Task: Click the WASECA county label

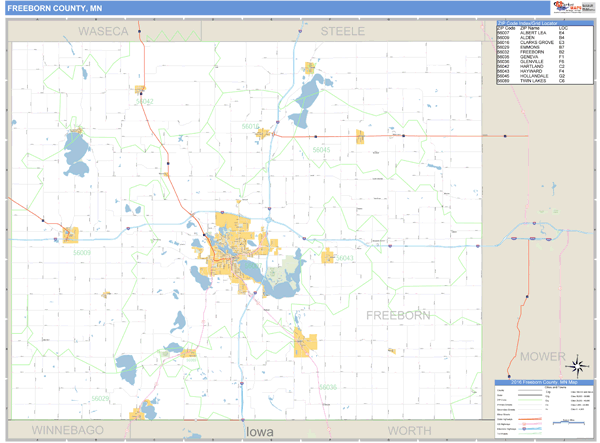Action: tap(104, 31)
